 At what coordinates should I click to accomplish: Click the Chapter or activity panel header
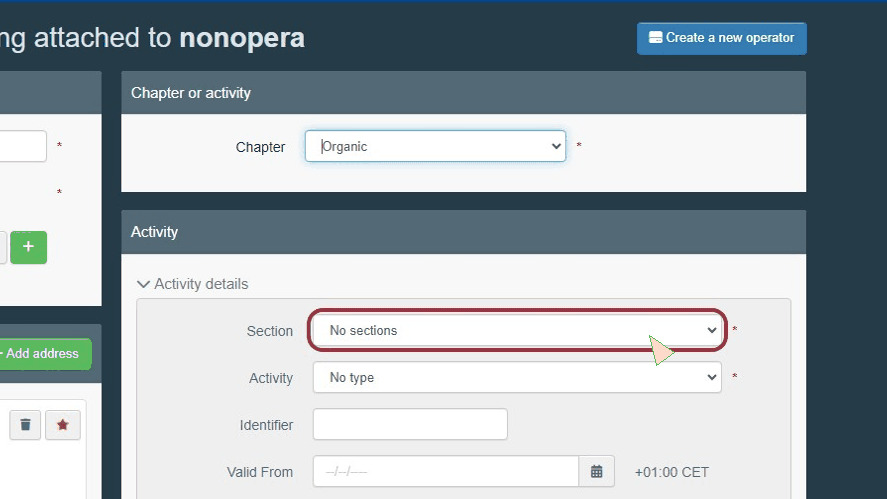click(463, 93)
